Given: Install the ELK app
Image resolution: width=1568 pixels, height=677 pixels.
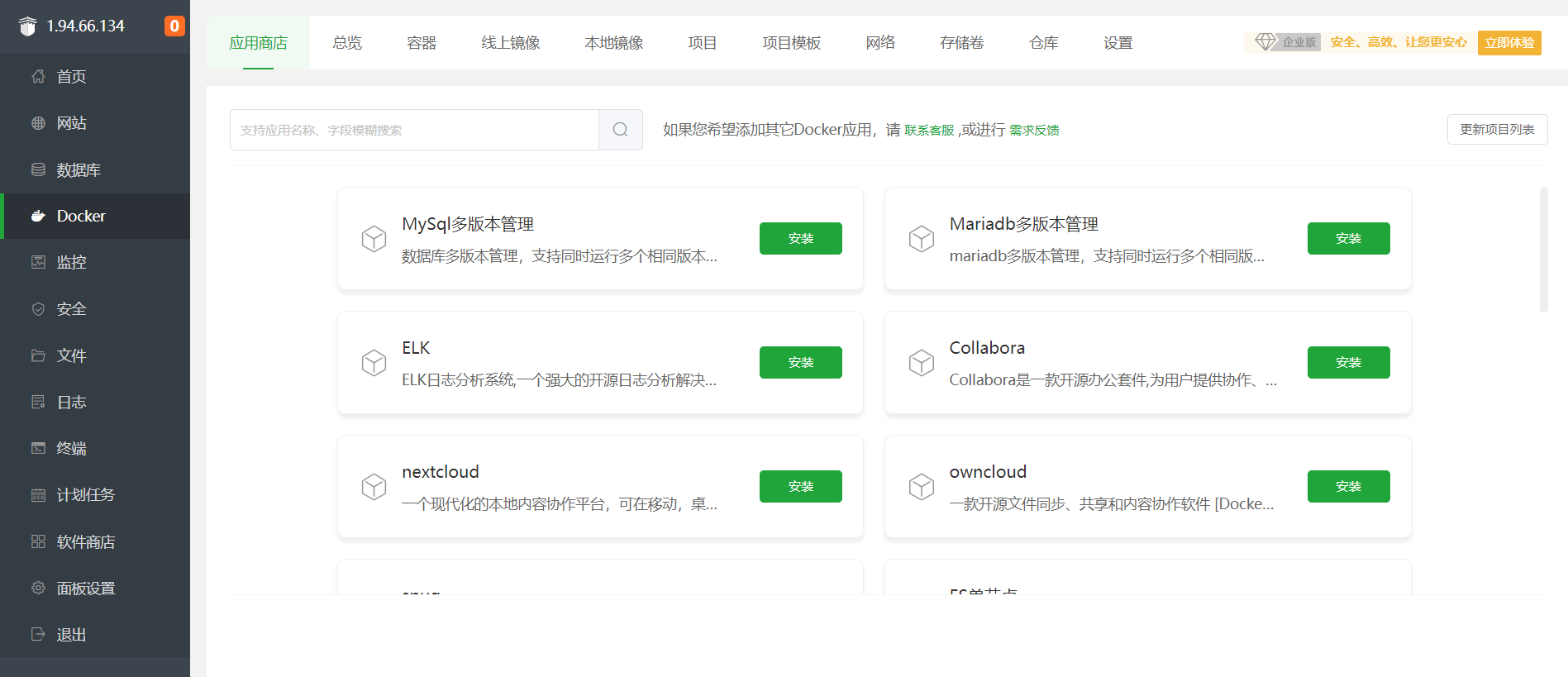Looking at the screenshot, I should [x=801, y=362].
